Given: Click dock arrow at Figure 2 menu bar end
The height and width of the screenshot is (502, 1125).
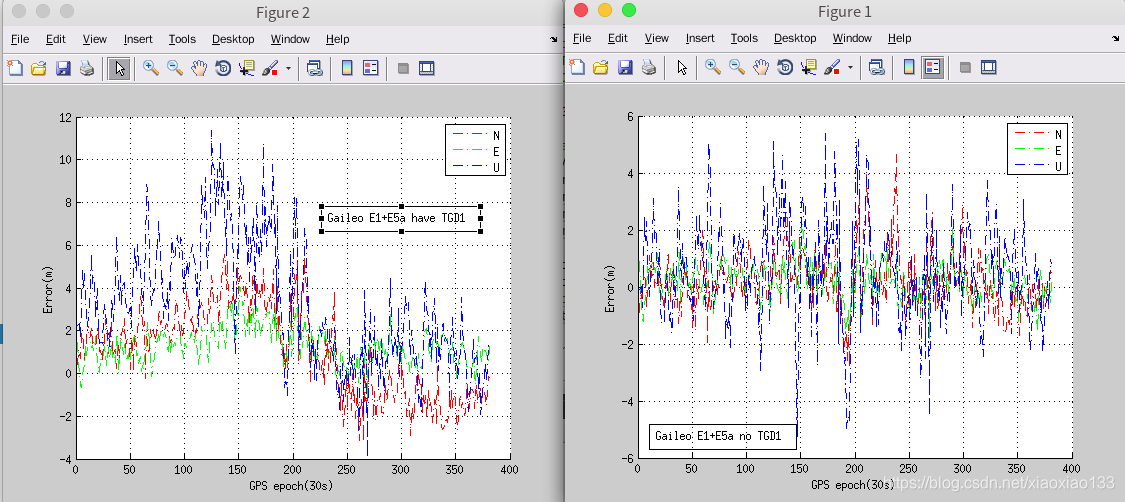Looking at the screenshot, I should click(x=553, y=39).
